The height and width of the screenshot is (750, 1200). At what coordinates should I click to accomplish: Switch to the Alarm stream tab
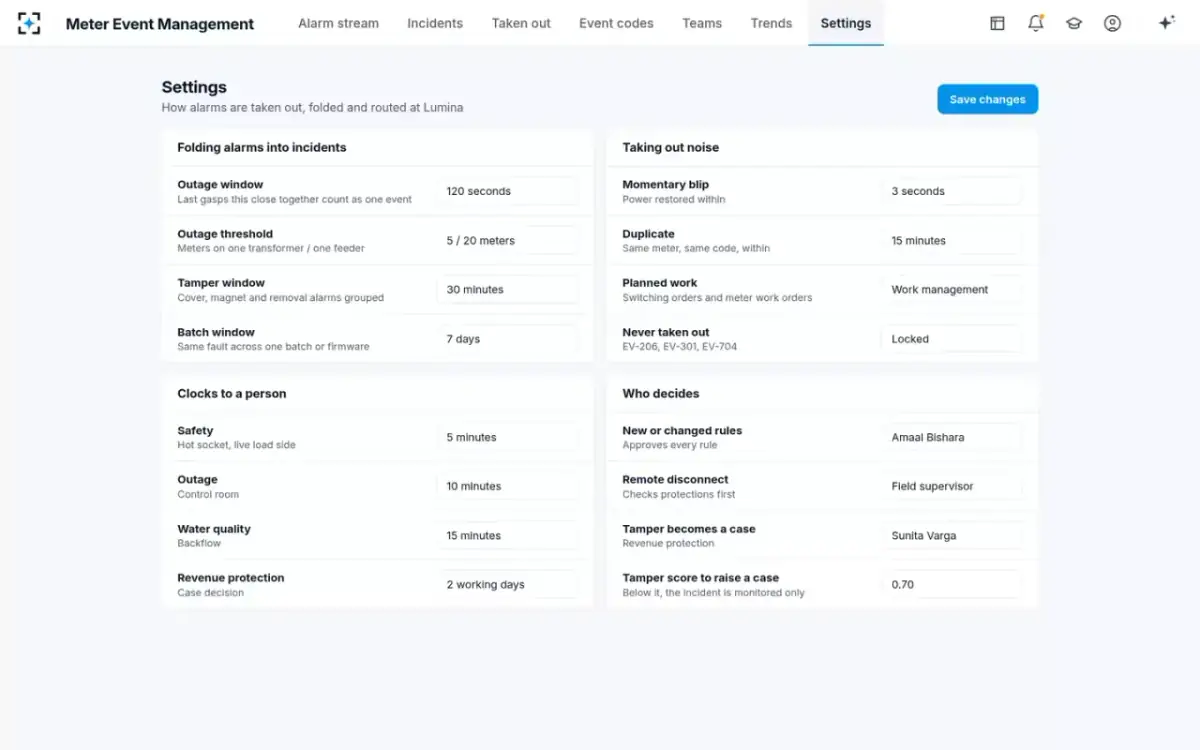point(338,23)
